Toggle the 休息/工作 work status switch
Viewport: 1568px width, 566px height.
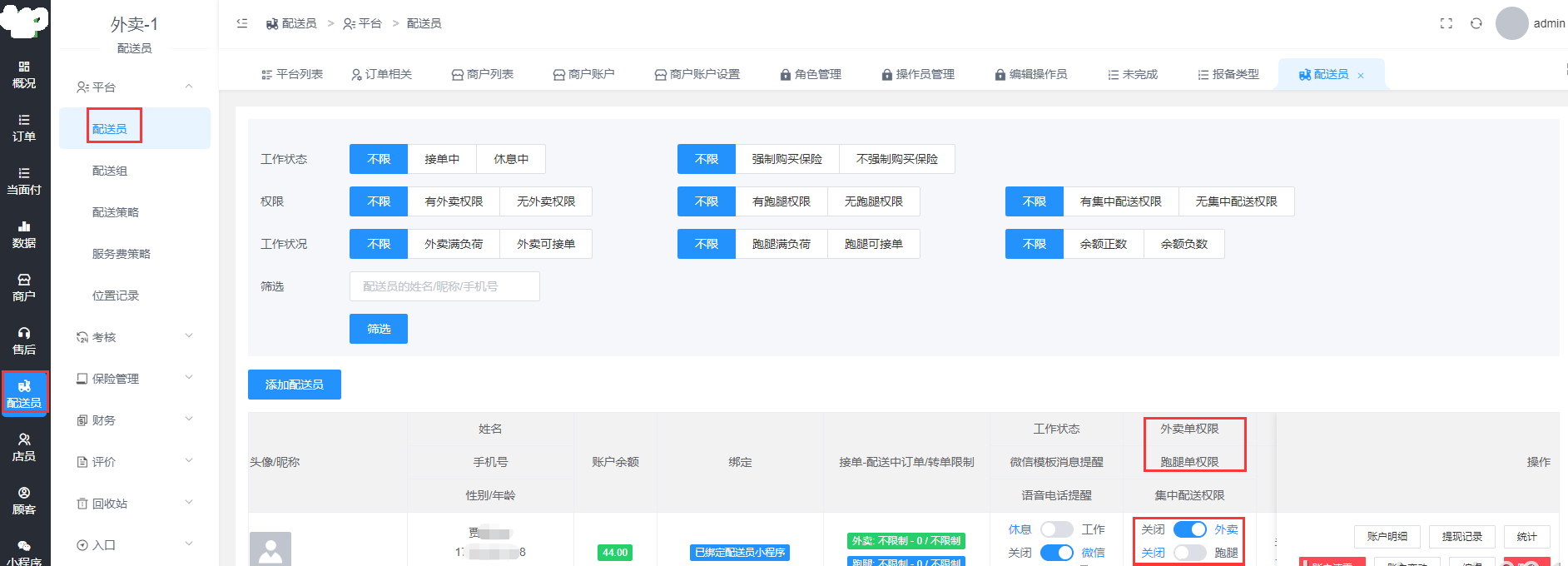[1056, 529]
